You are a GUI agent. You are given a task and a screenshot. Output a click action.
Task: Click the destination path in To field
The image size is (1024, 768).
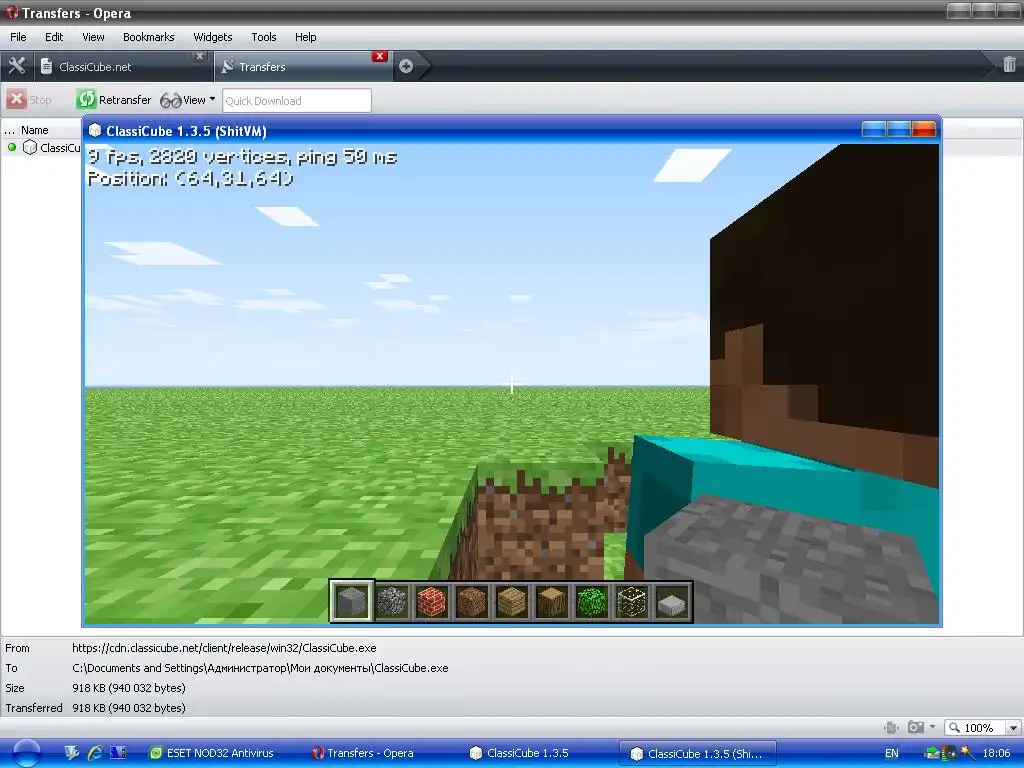click(260, 668)
